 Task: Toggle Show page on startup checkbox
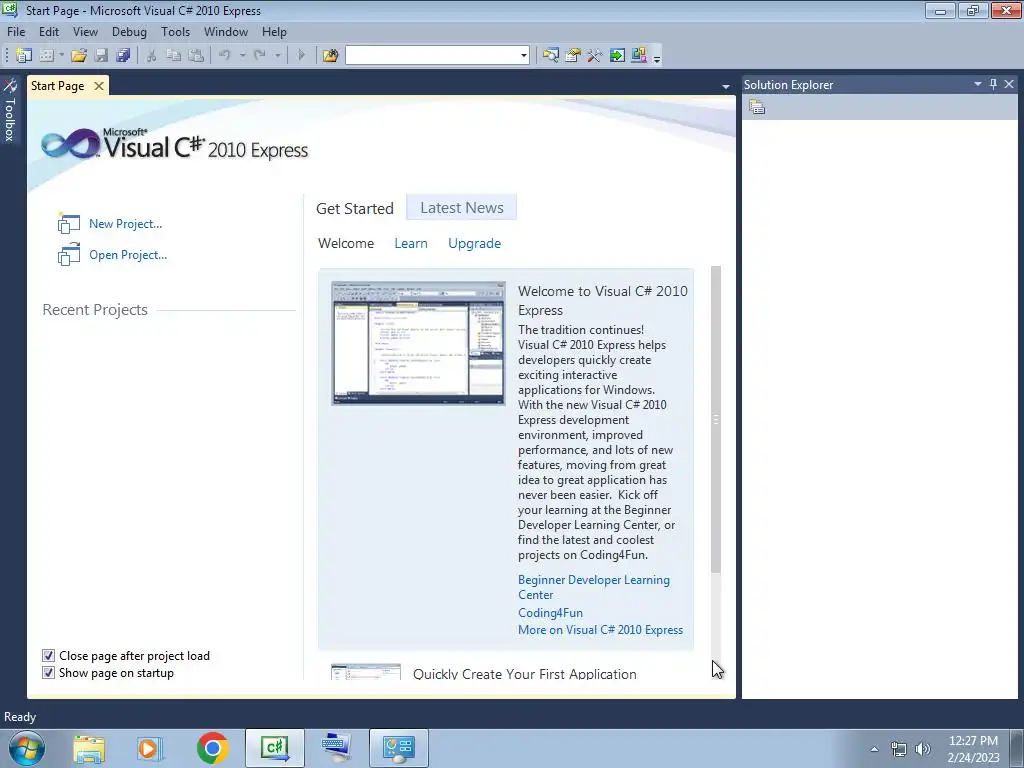tap(48, 673)
